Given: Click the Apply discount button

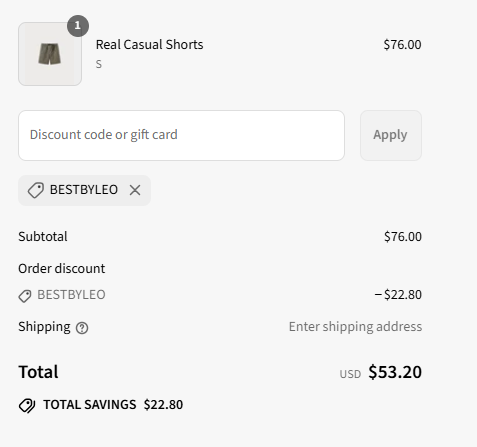Looking at the screenshot, I should coord(391,135).
